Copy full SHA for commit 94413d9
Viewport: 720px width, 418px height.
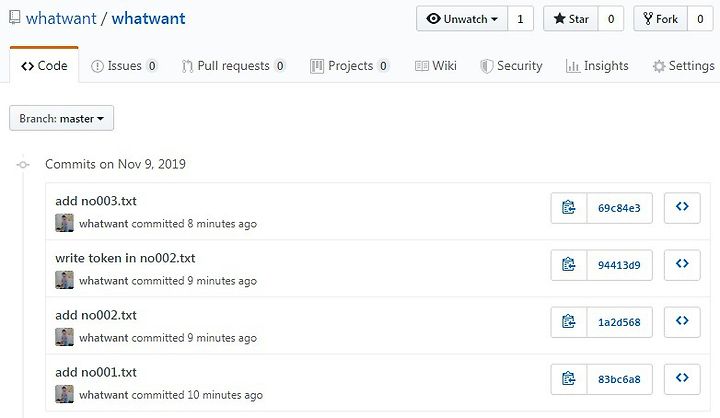pos(569,265)
